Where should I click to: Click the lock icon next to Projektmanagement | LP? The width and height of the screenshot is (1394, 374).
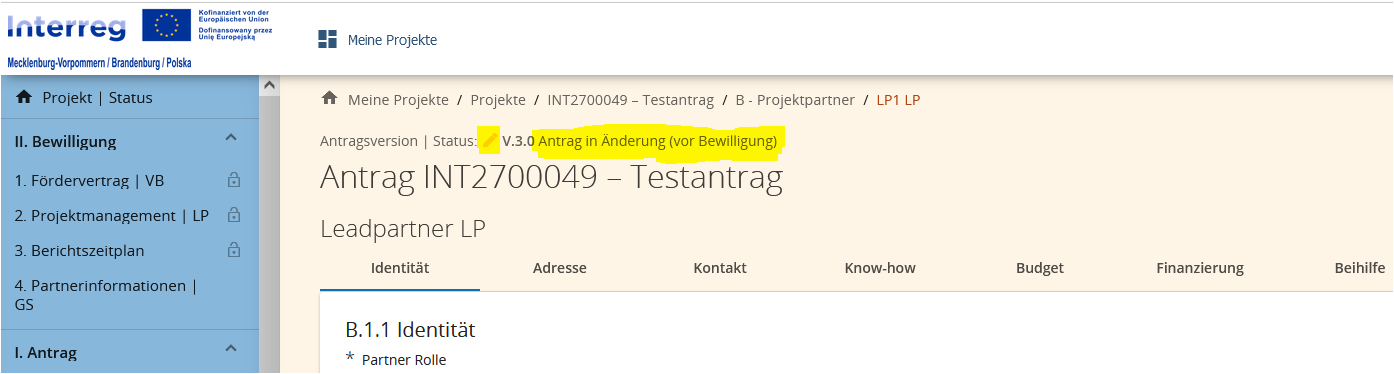(234, 215)
